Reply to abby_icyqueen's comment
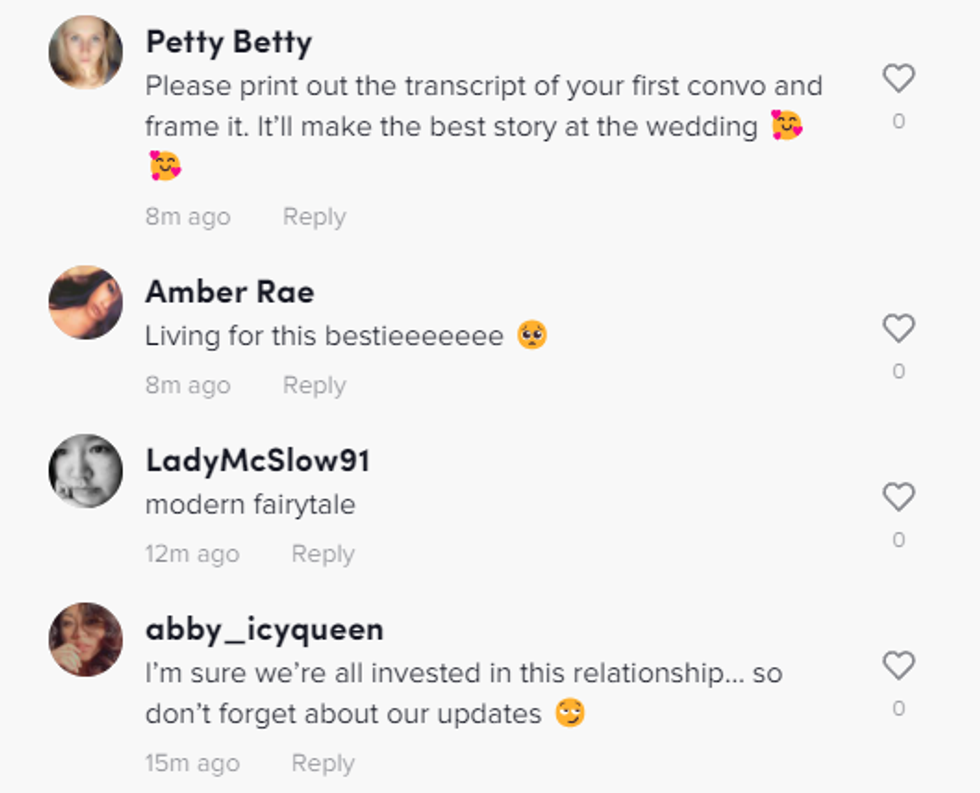This screenshot has height=793, width=980. 322,763
